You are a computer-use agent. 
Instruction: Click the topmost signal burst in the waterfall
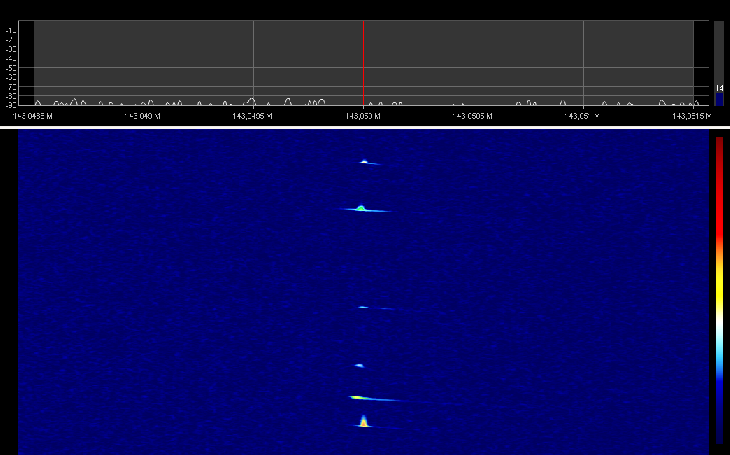(x=365, y=161)
